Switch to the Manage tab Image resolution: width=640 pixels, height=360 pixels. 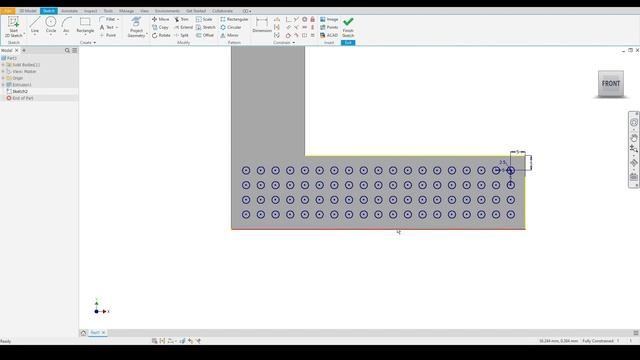(127, 11)
